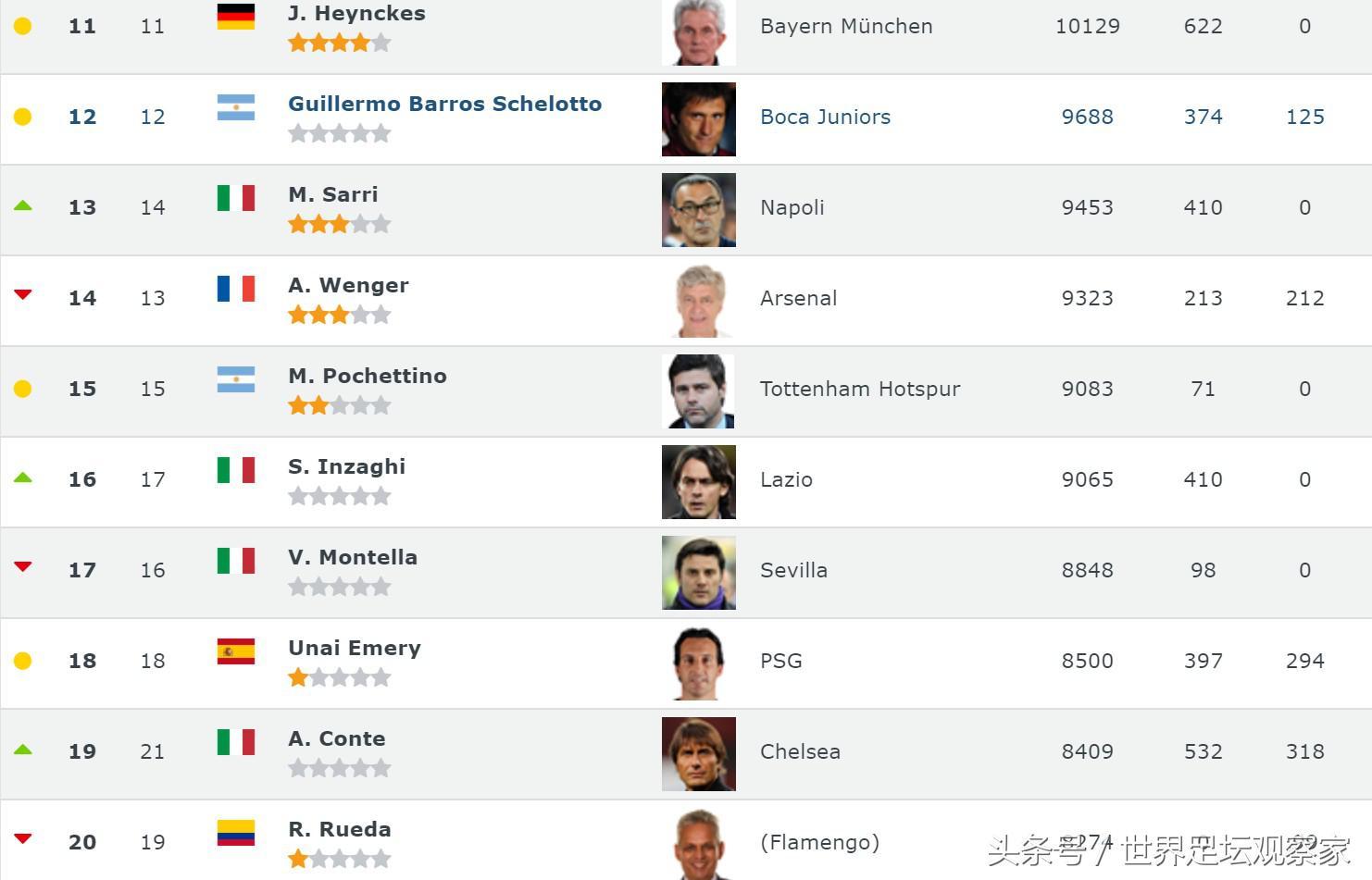Click the German flag beside J. Heynckes
This screenshot has width=1372, height=880.
click(x=236, y=17)
